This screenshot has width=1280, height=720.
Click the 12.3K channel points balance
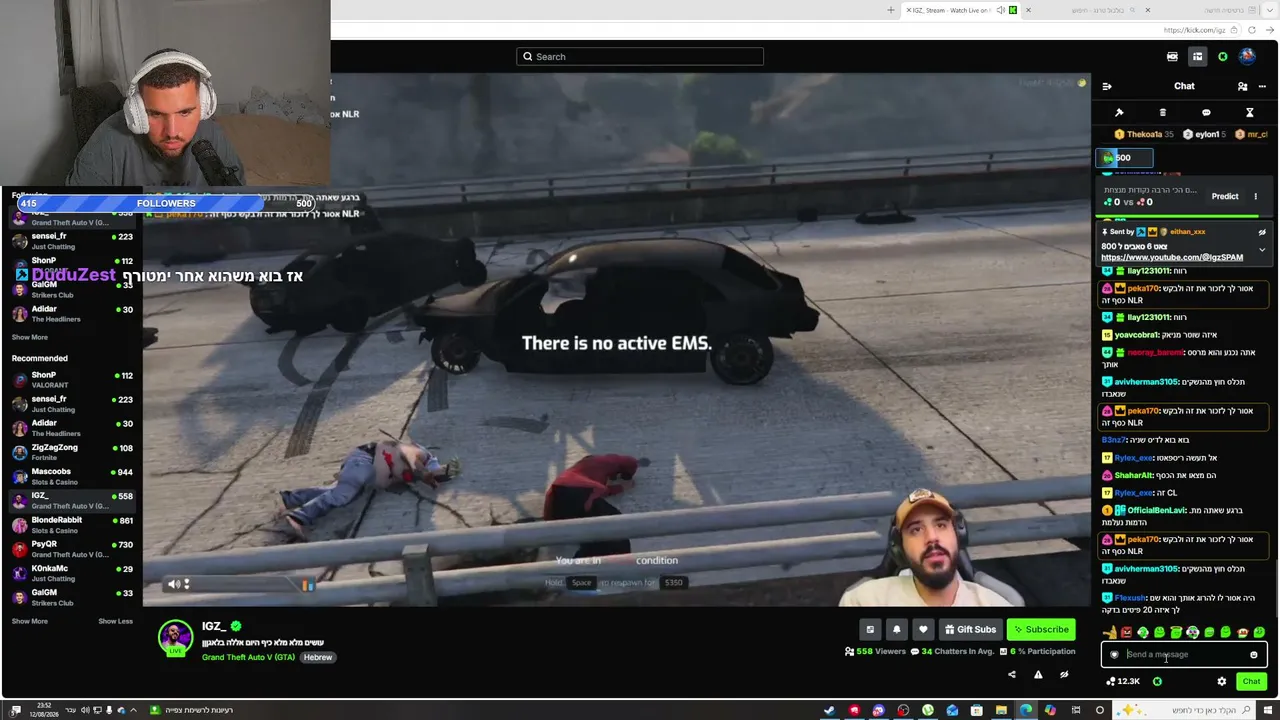pos(1123,681)
